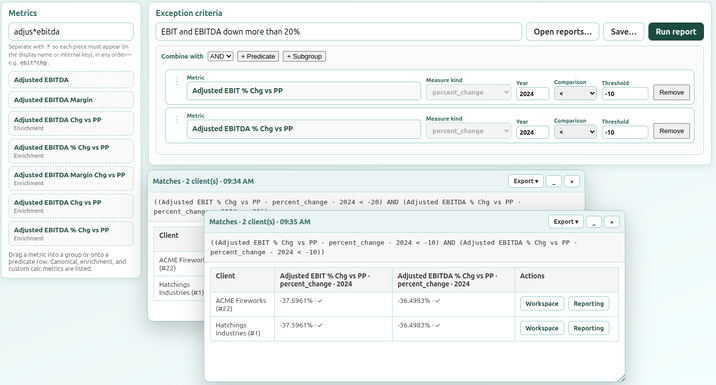716x385 pixels.
Task: Open Workspace for ACME Fireworks
Action: [x=542, y=304]
